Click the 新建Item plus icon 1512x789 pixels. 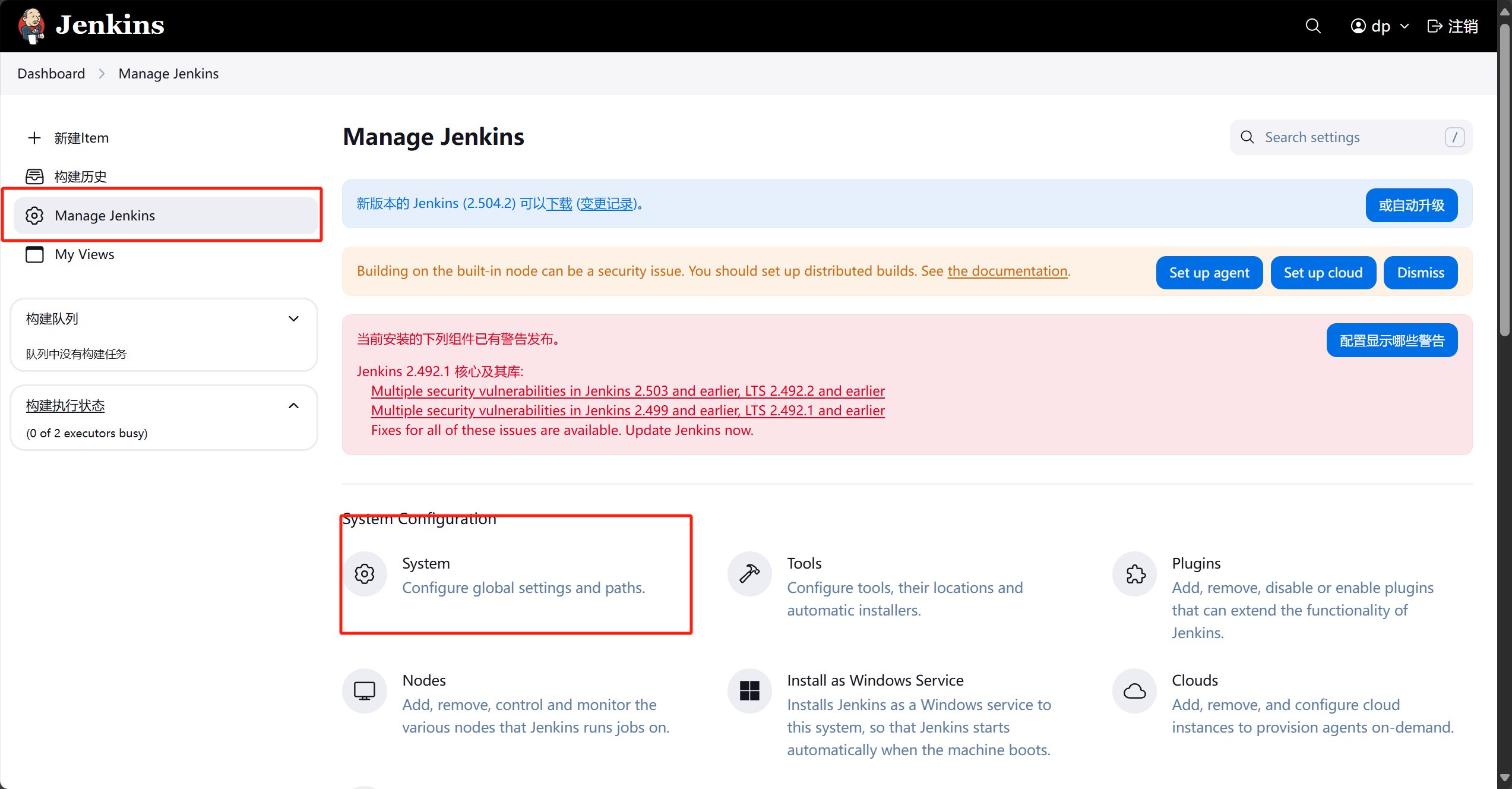(x=34, y=138)
